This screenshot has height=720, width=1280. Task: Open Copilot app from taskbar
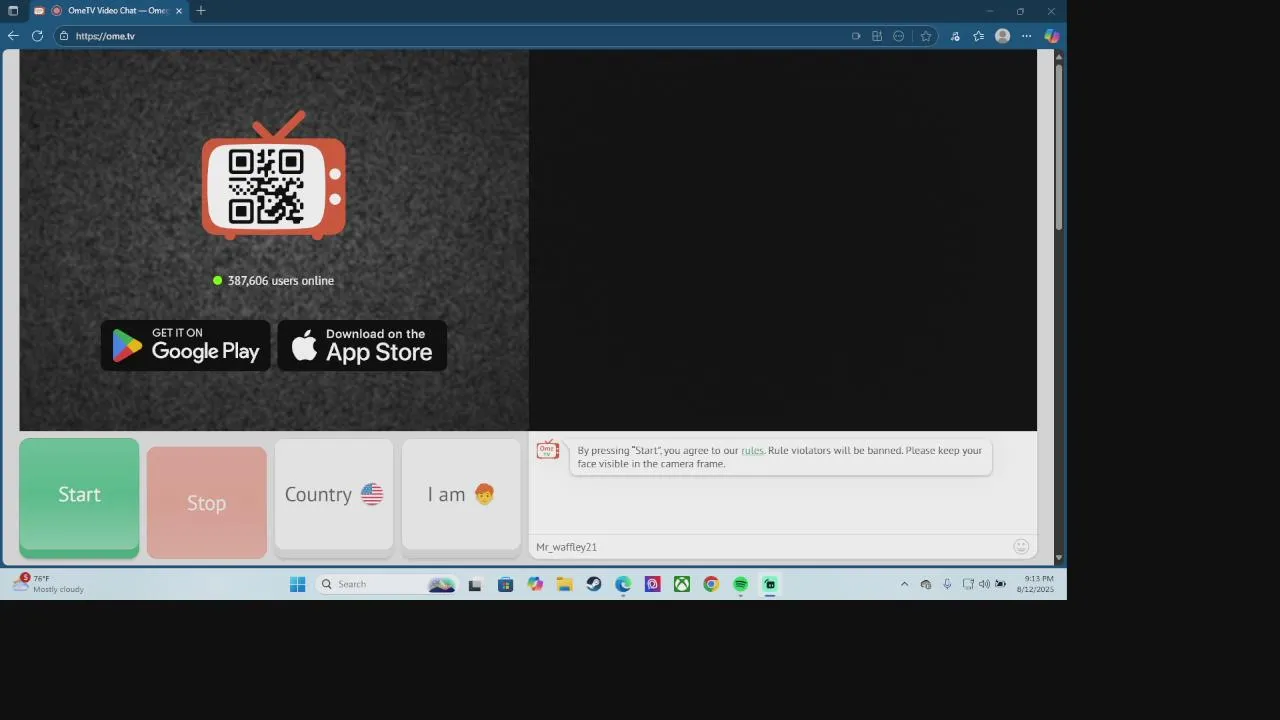[x=535, y=584]
